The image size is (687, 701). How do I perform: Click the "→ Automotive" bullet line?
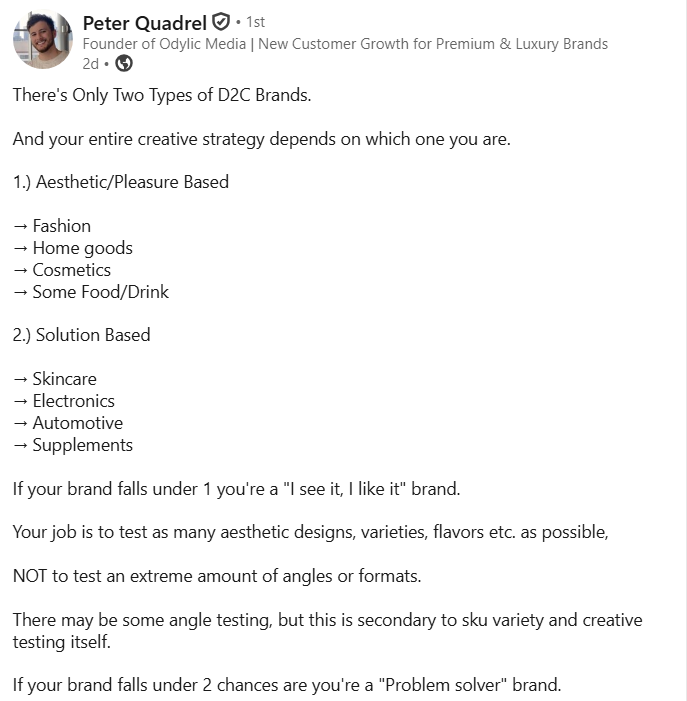68,423
